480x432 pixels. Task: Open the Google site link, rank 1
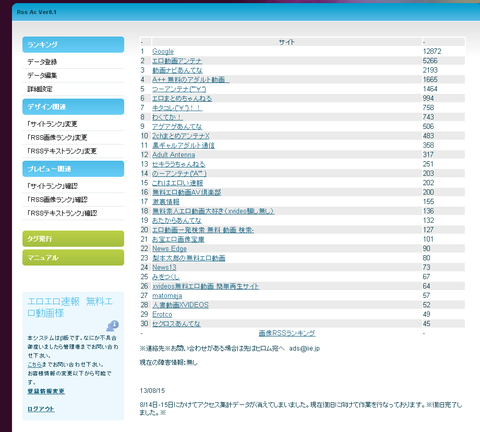[163, 51]
